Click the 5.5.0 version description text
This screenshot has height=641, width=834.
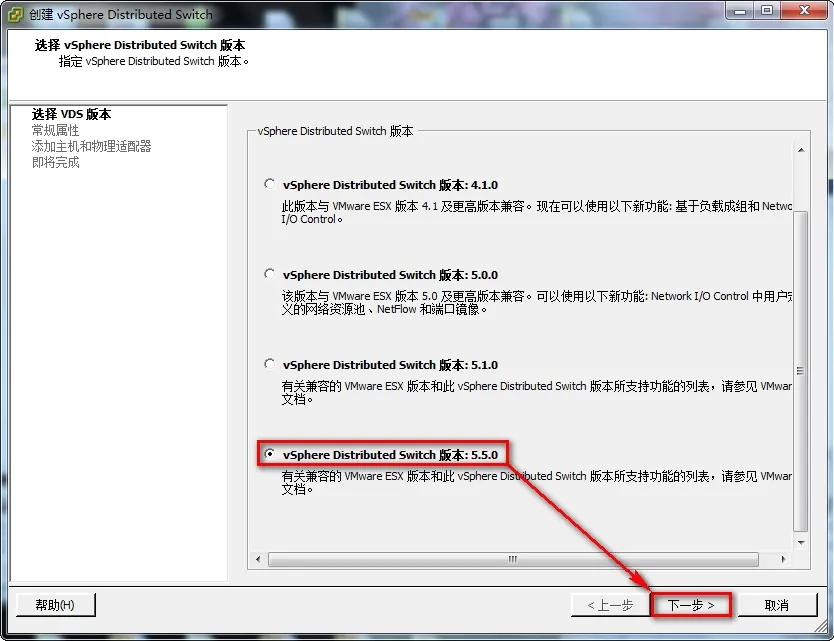[536, 482]
